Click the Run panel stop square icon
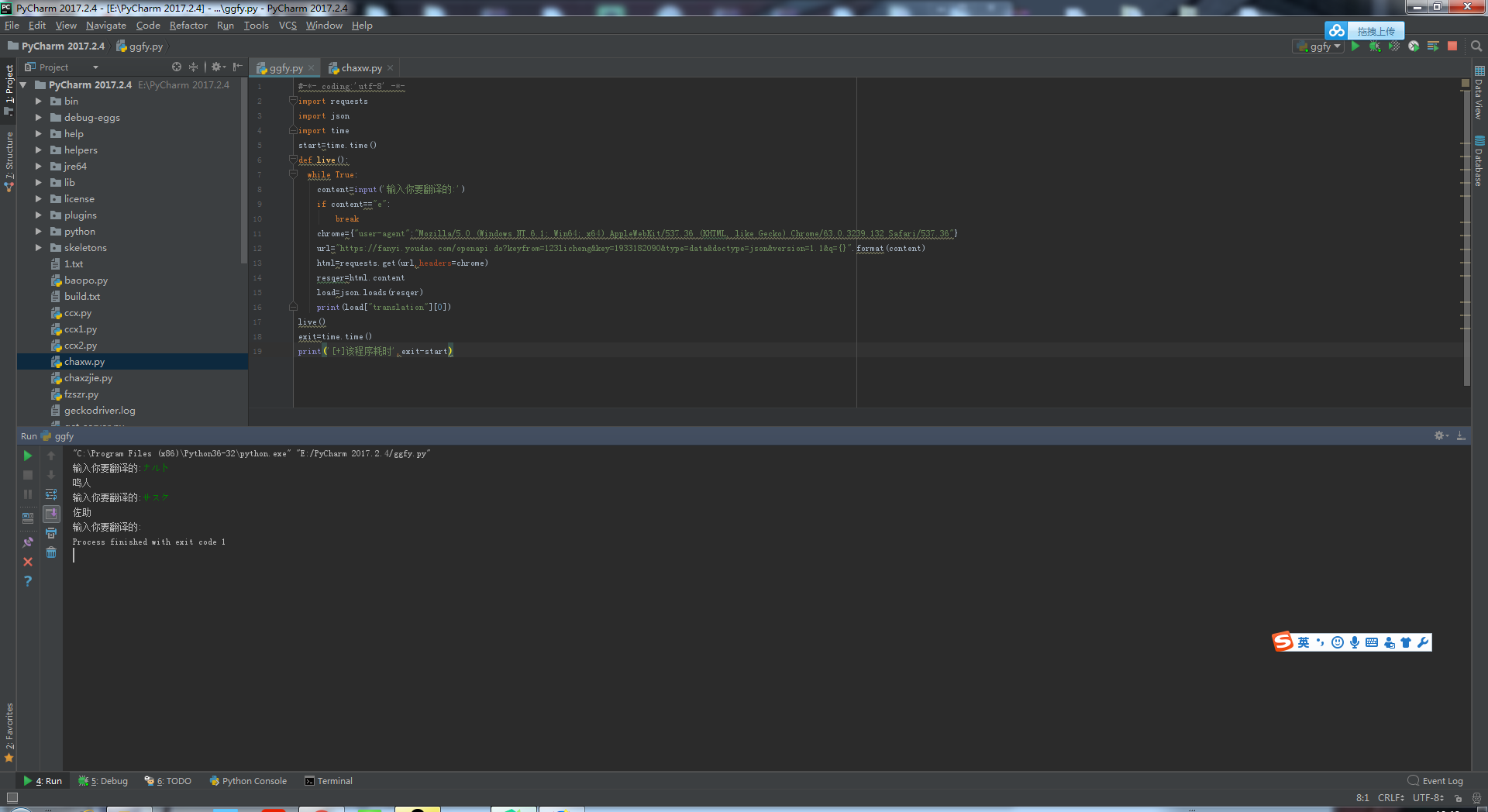The width and height of the screenshot is (1488, 812). (28, 475)
